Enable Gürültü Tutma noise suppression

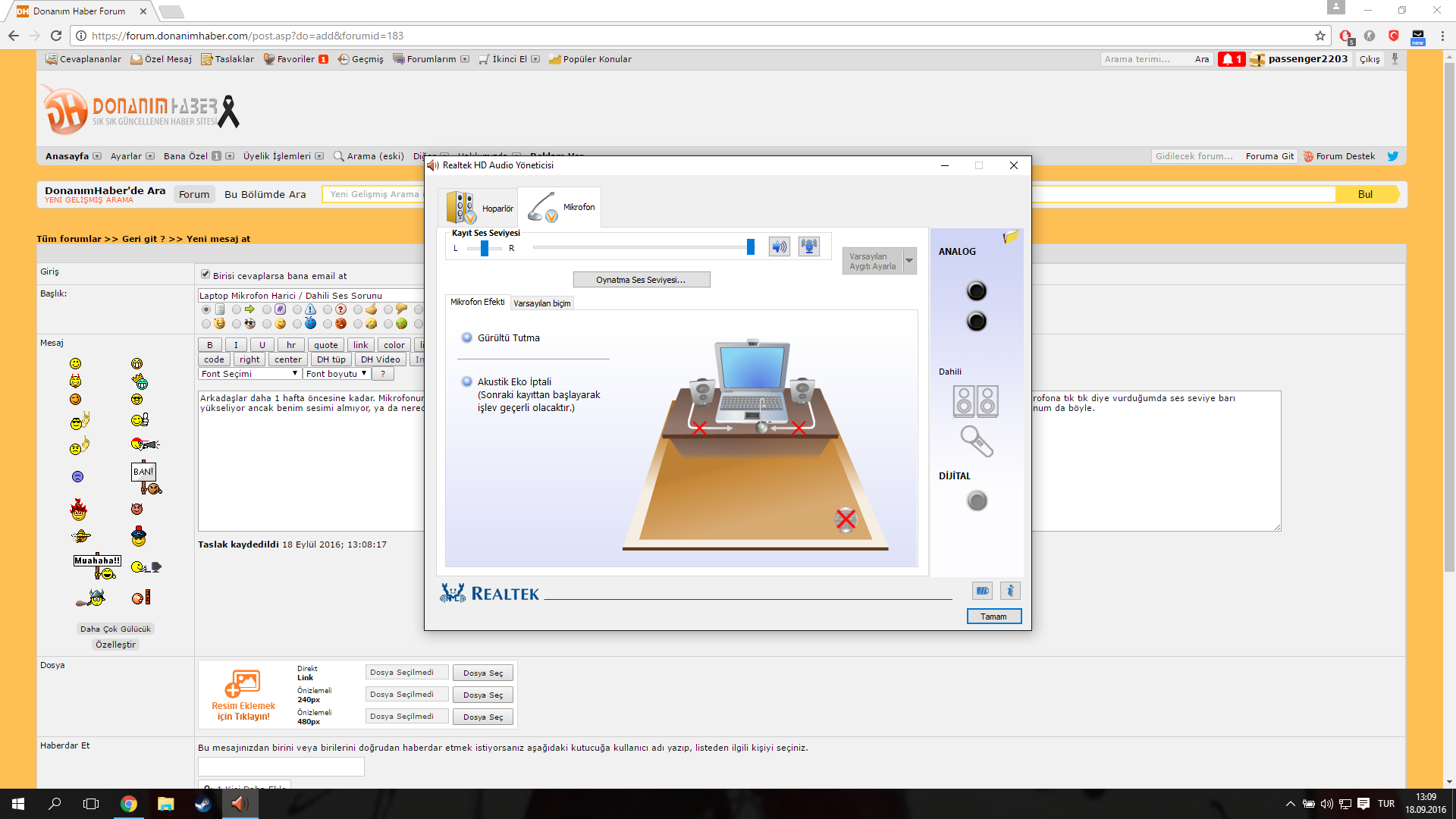click(467, 338)
